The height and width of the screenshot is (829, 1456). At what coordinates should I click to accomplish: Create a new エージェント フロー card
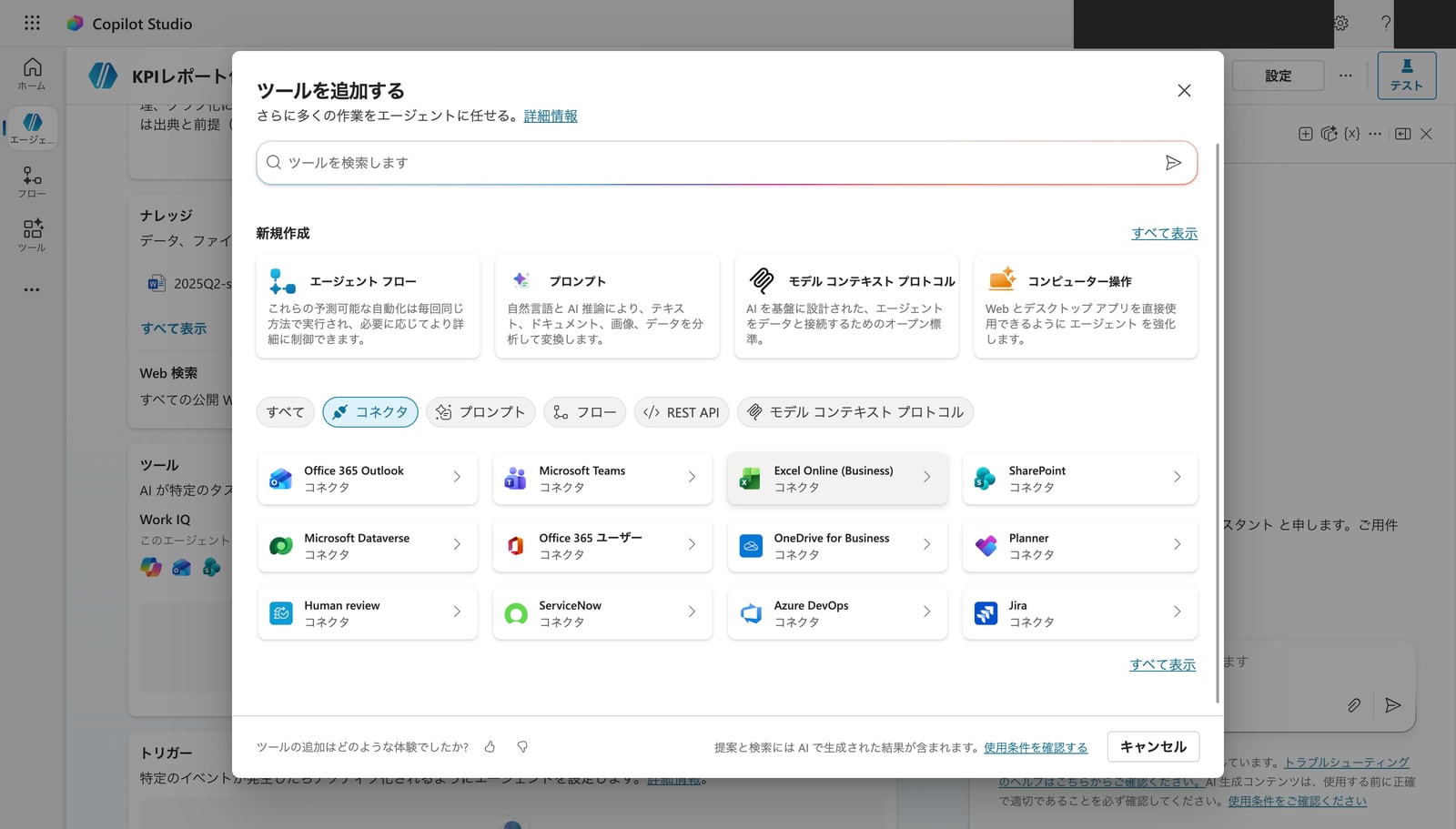[368, 307]
